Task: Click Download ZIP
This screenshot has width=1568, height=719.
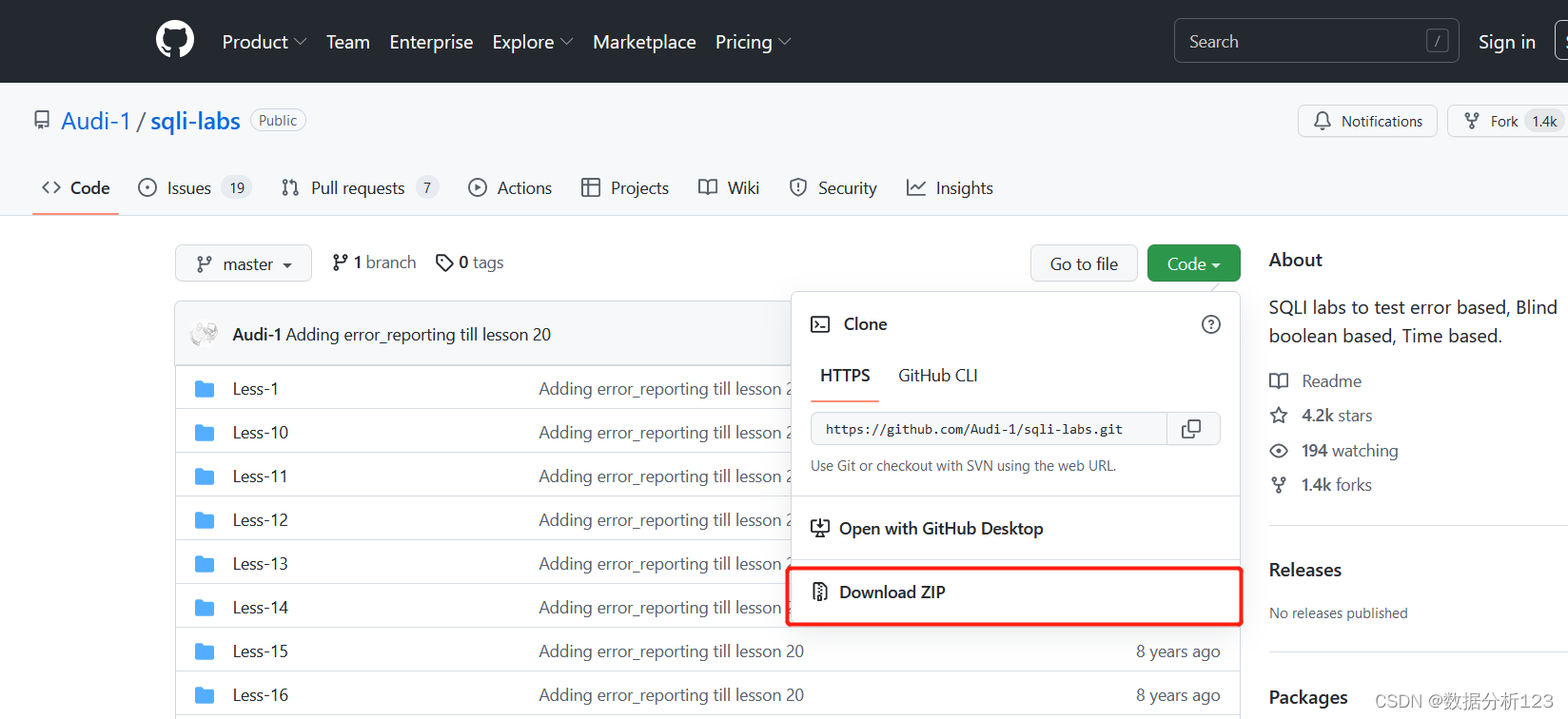Action: click(892, 592)
